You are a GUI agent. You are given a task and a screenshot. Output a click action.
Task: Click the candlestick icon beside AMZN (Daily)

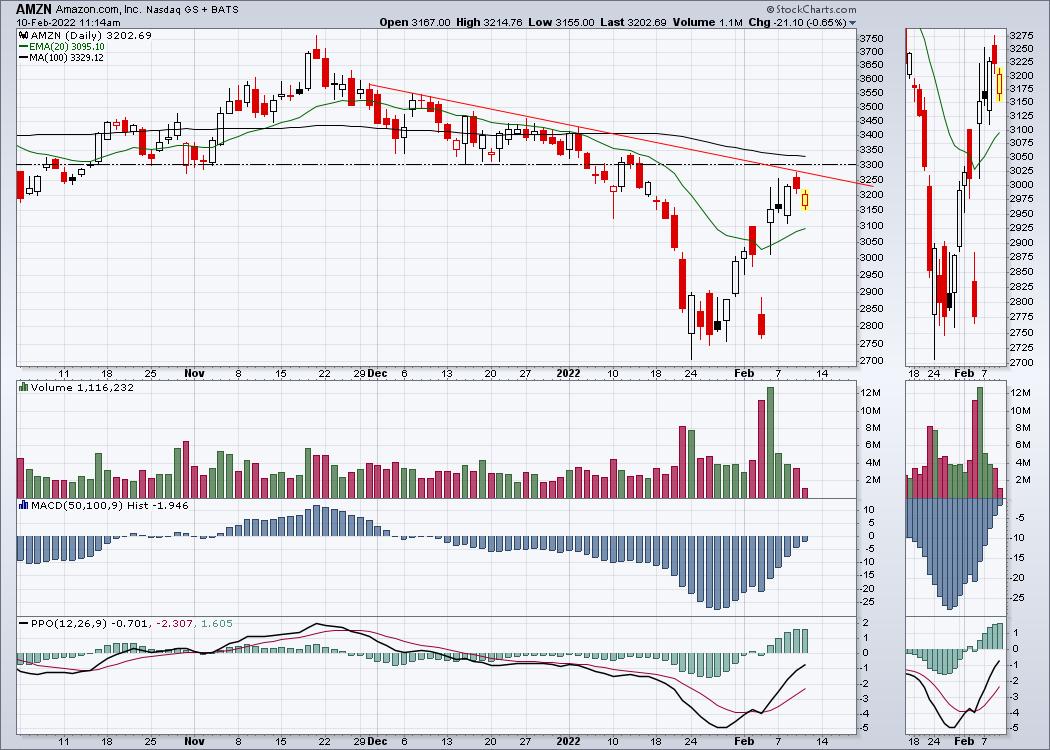pos(23,35)
